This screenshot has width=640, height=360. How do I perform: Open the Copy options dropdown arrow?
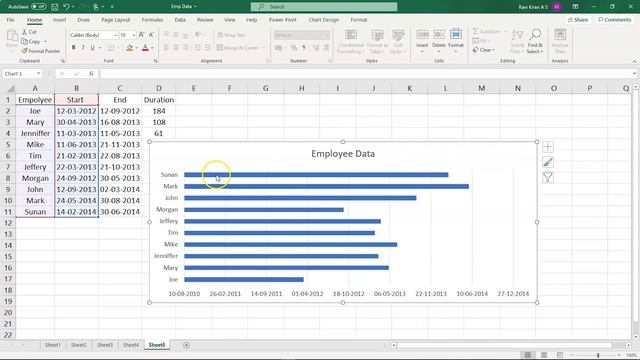45,42
